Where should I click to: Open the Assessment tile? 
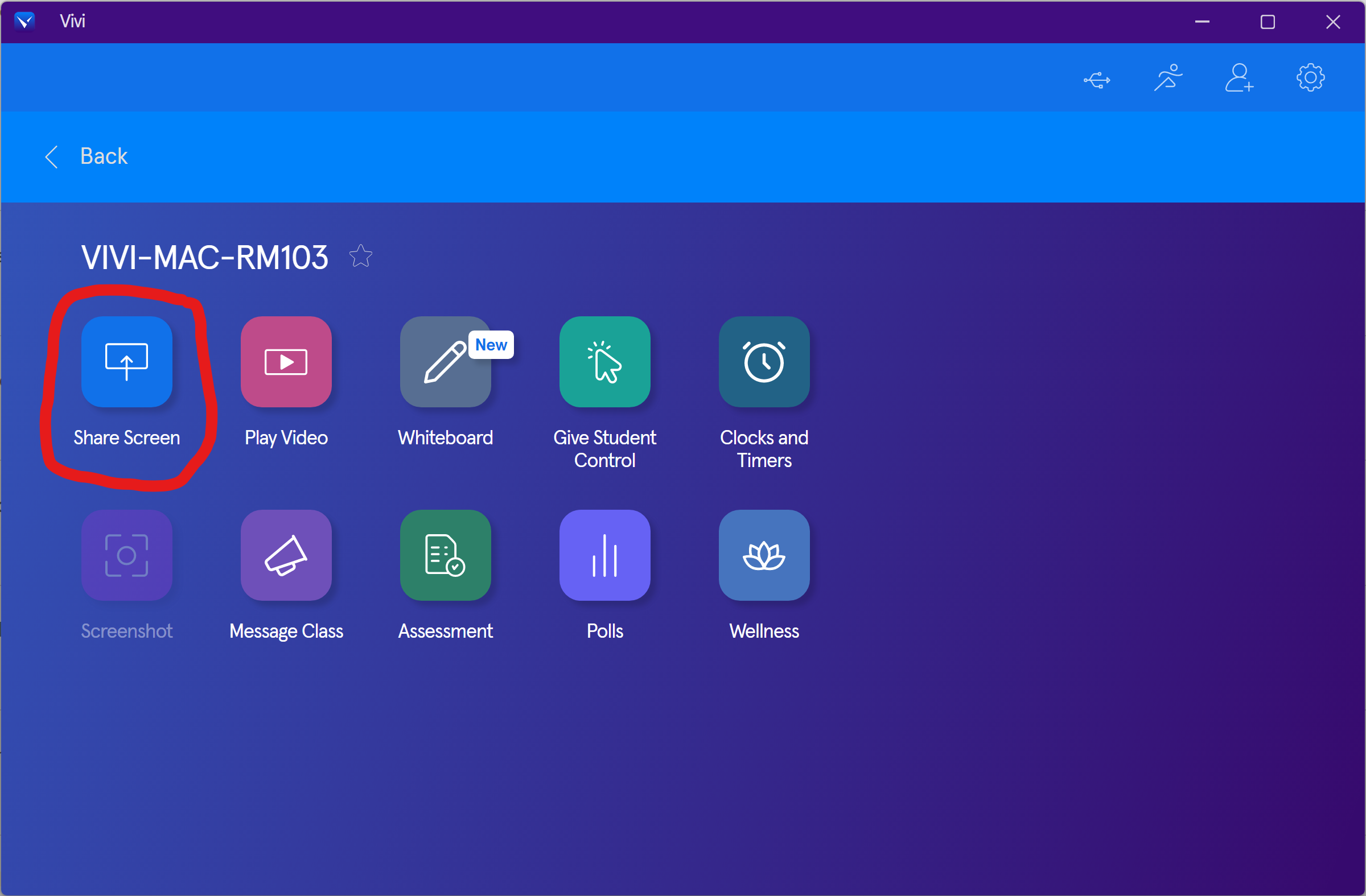click(445, 555)
